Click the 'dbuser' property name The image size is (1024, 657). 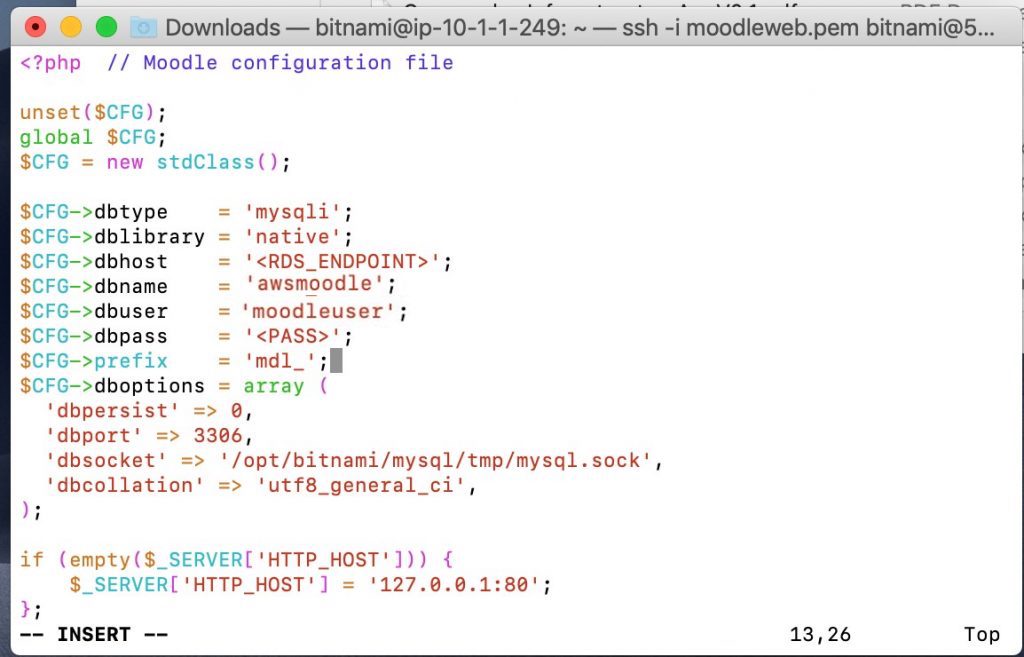point(131,312)
